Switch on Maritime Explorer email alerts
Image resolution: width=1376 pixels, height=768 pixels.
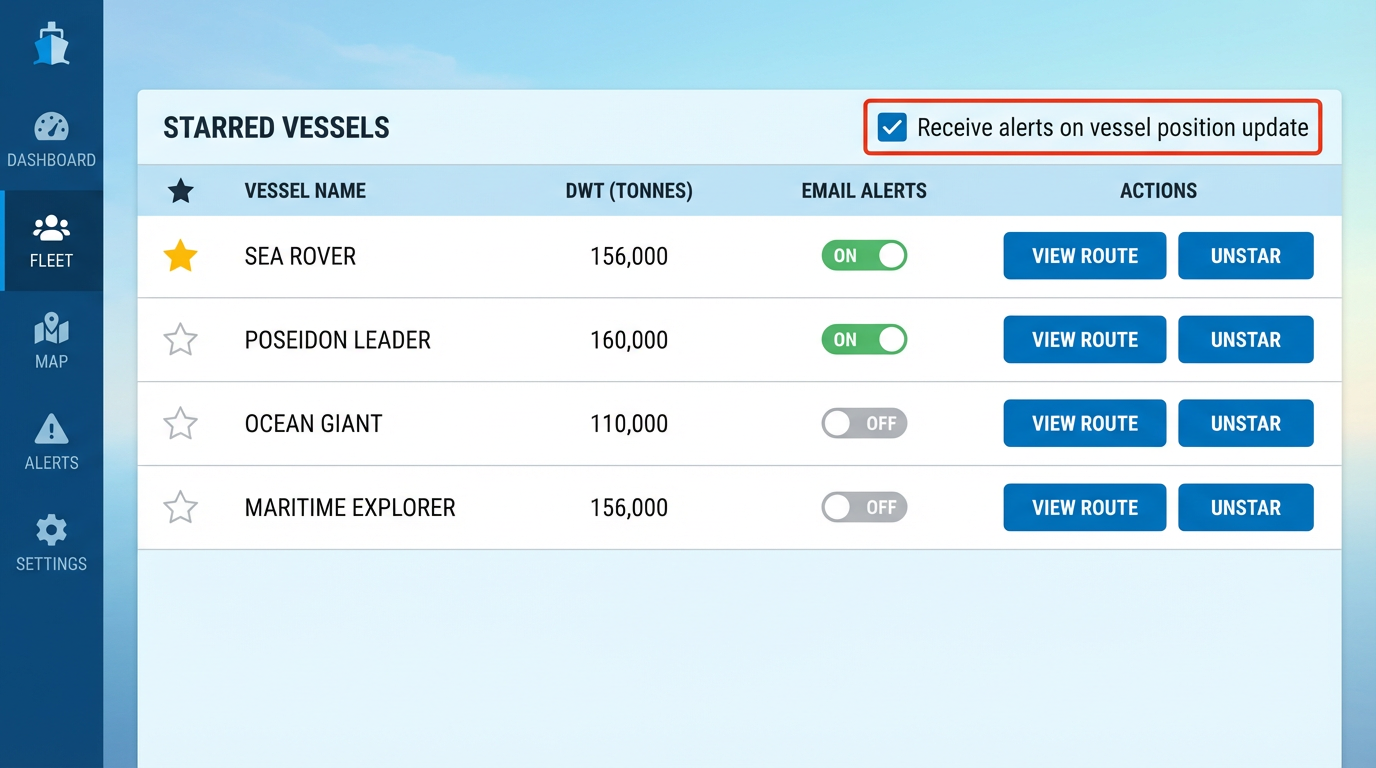tap(864, 508)
